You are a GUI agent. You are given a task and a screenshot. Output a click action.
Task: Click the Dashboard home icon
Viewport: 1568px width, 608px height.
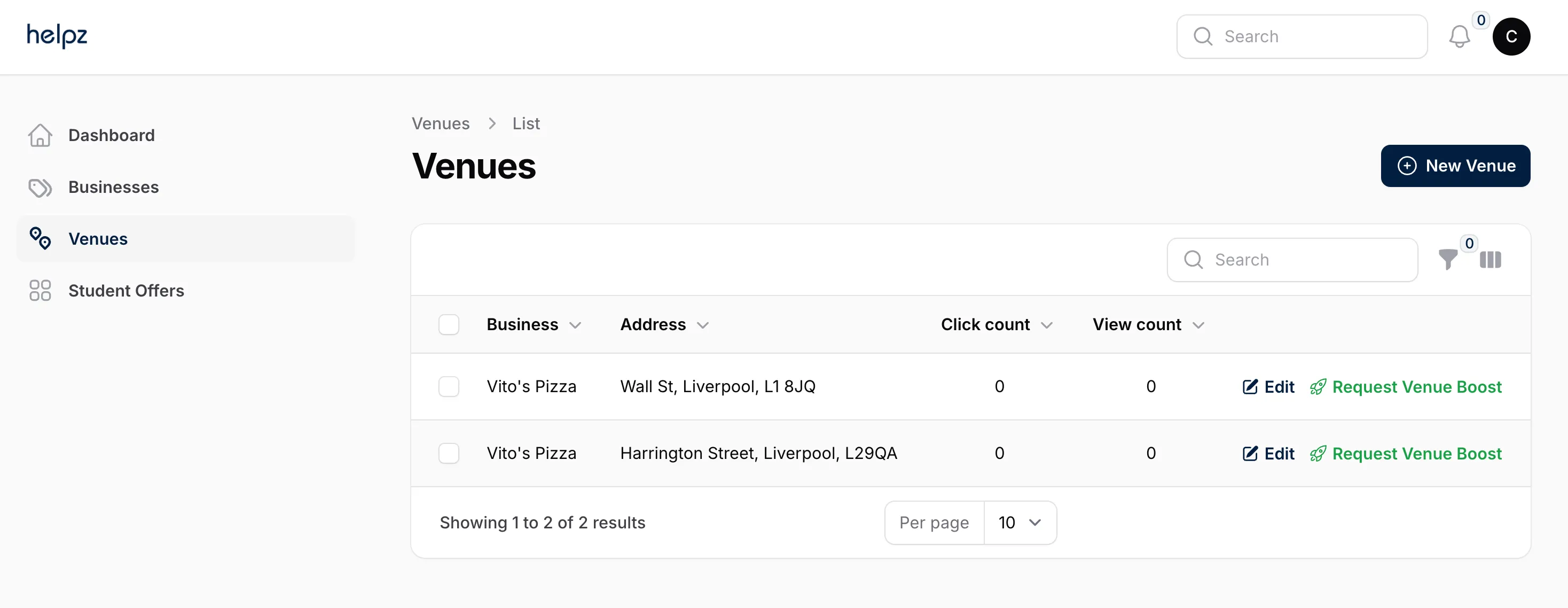click(40, 135)
